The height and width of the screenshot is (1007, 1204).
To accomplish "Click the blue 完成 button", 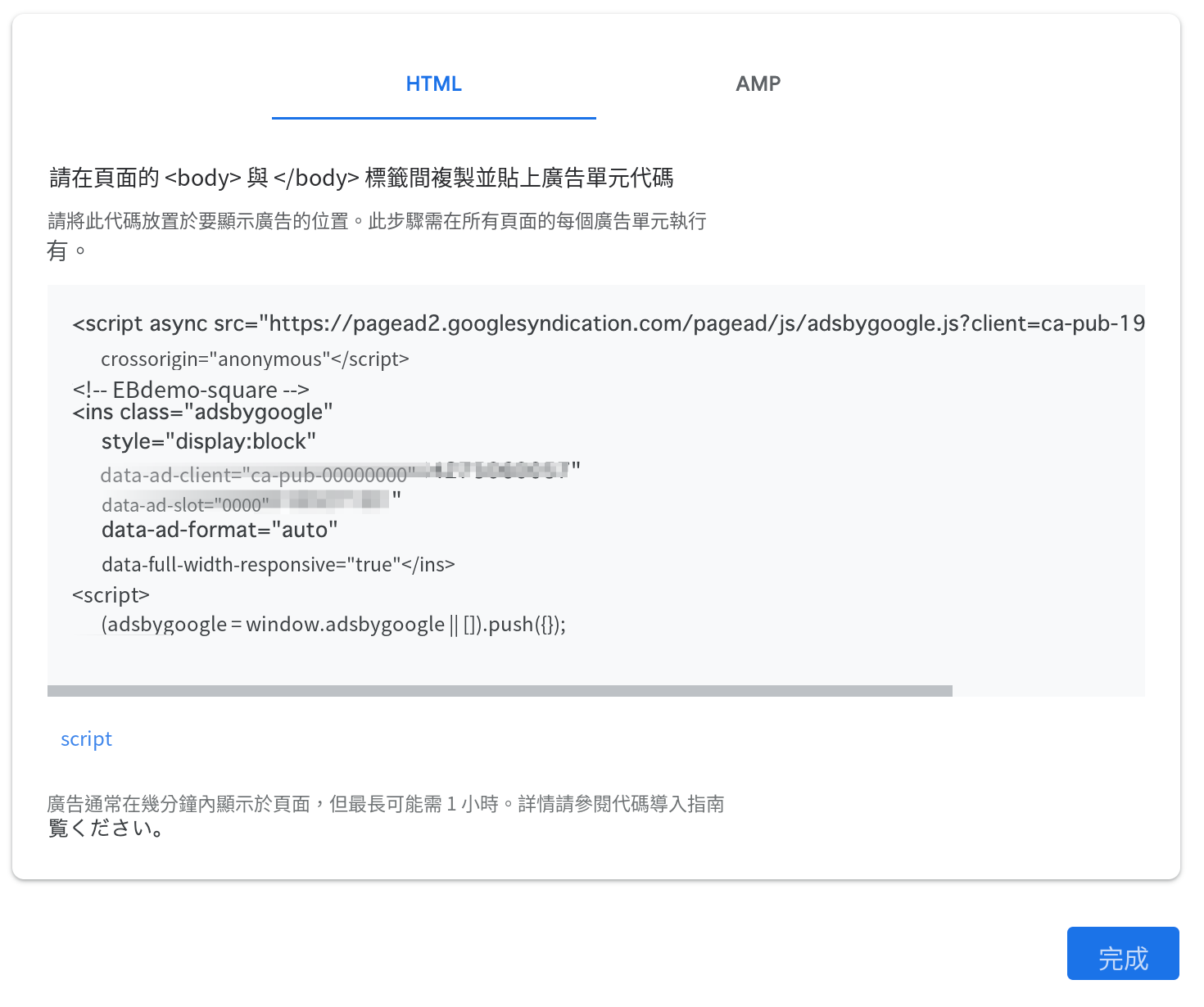I will [x=1123, y=954].
